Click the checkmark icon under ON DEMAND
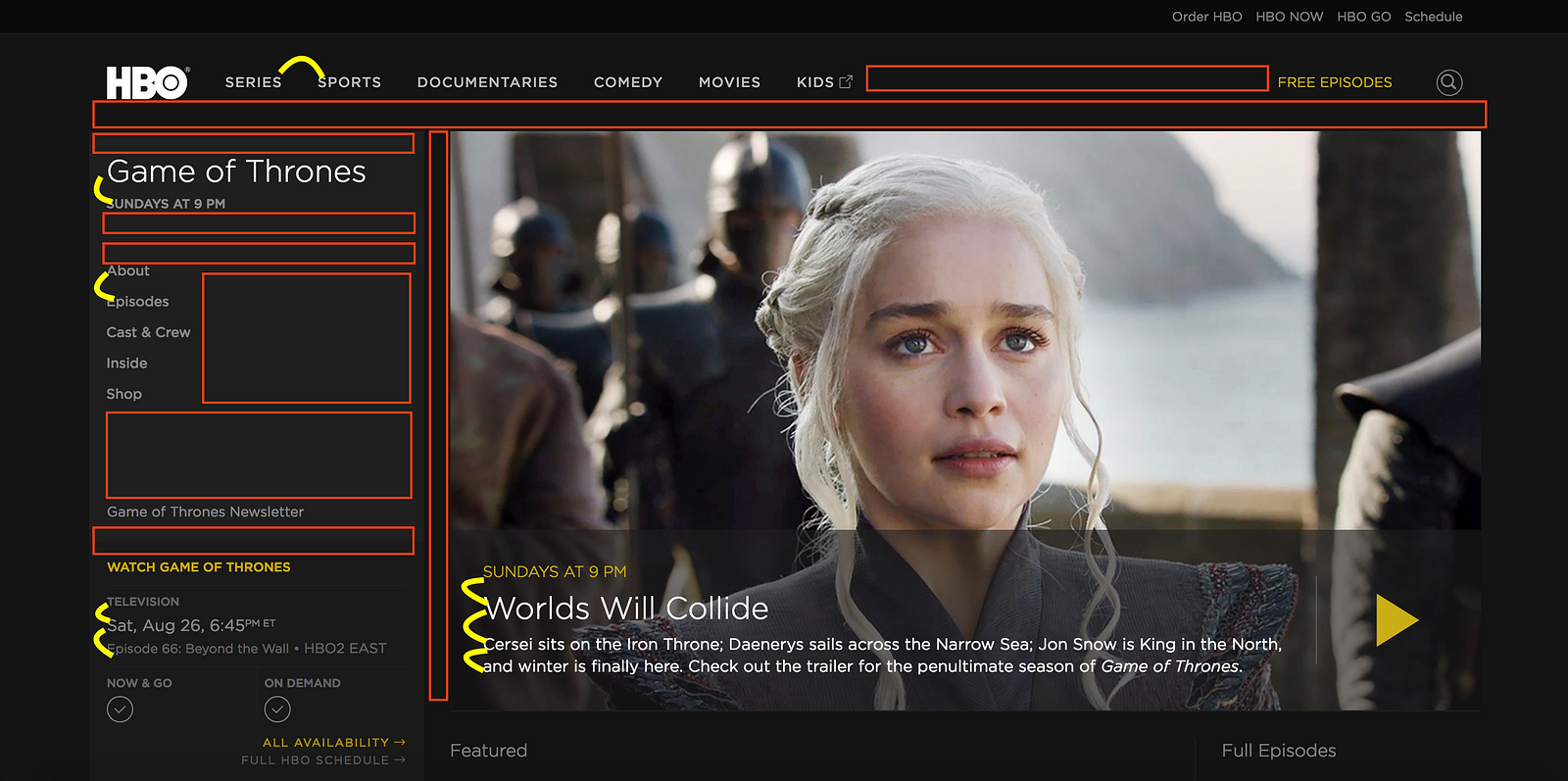 [x=277, y=708]
